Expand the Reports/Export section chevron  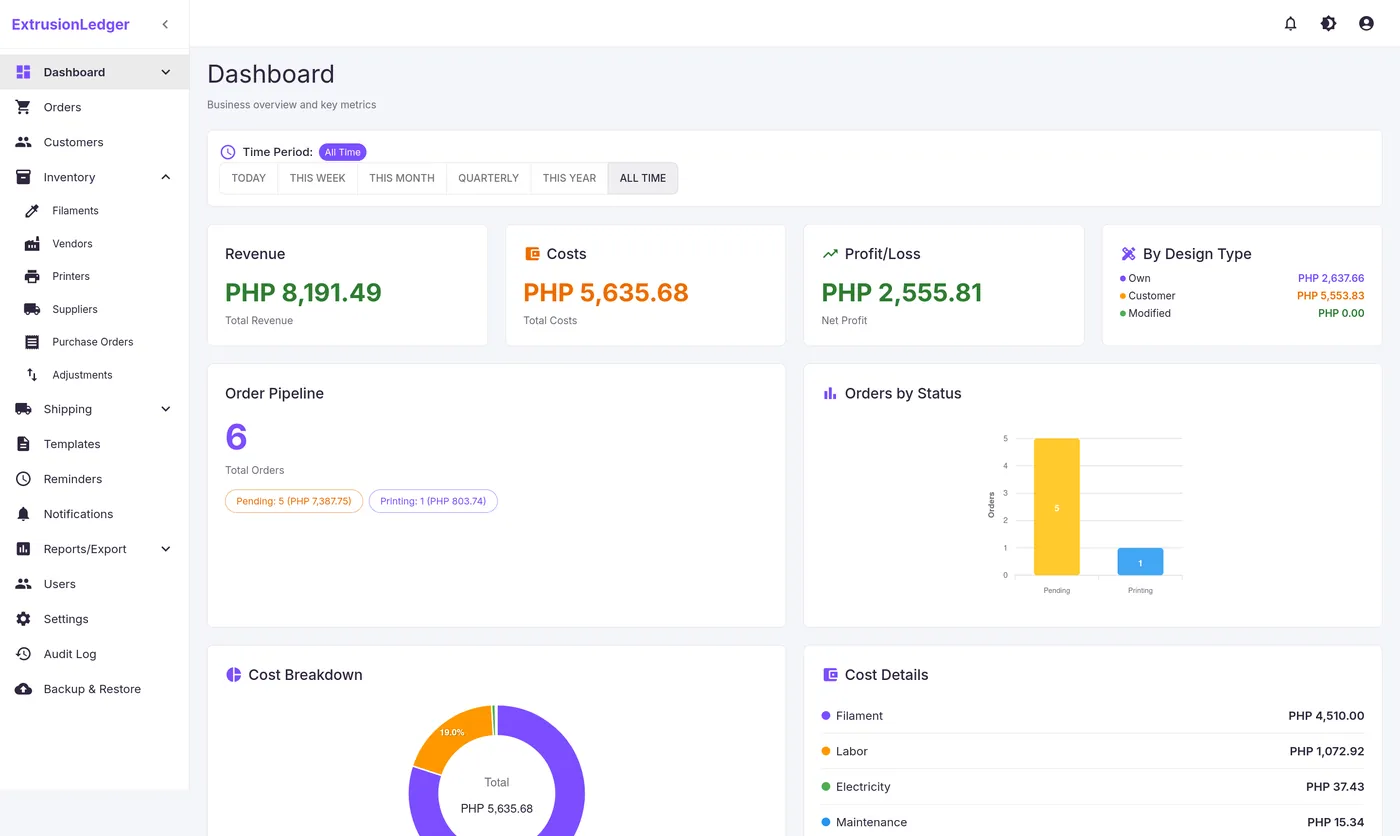(166, 549)
